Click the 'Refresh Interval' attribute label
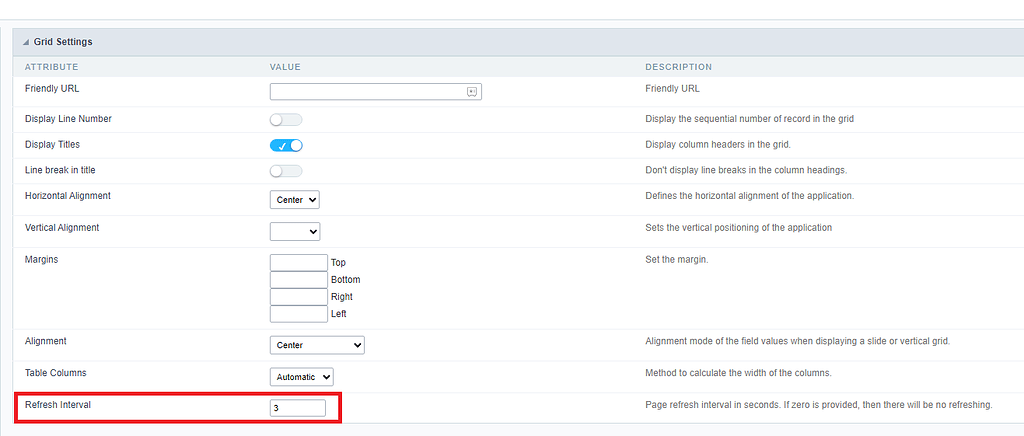This screenshot has width=1024, height=436. coord(57,405)
